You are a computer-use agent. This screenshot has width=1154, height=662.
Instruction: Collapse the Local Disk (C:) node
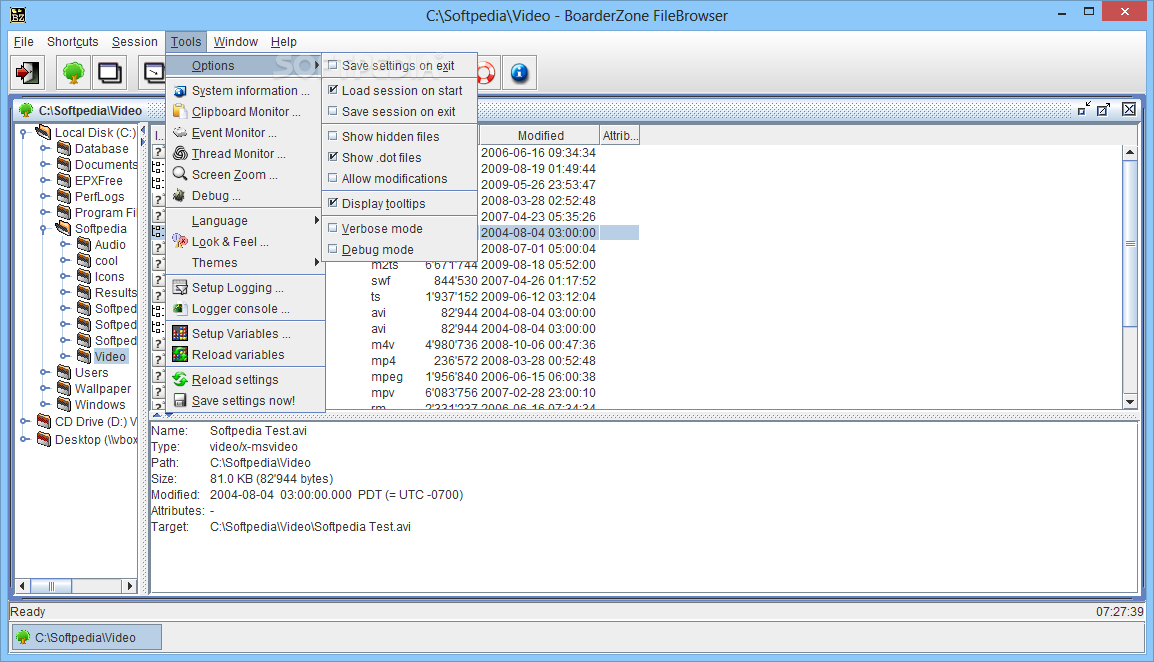pos(24,133)
